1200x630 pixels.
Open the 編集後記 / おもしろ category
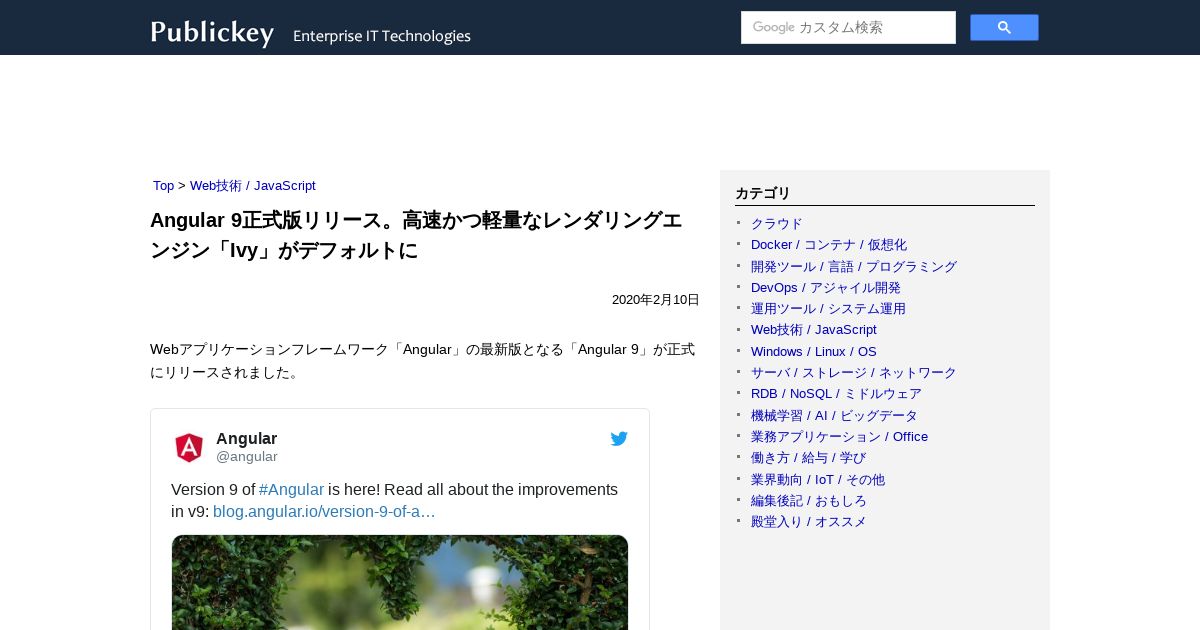pyautogui.click(x=809, y=501)
